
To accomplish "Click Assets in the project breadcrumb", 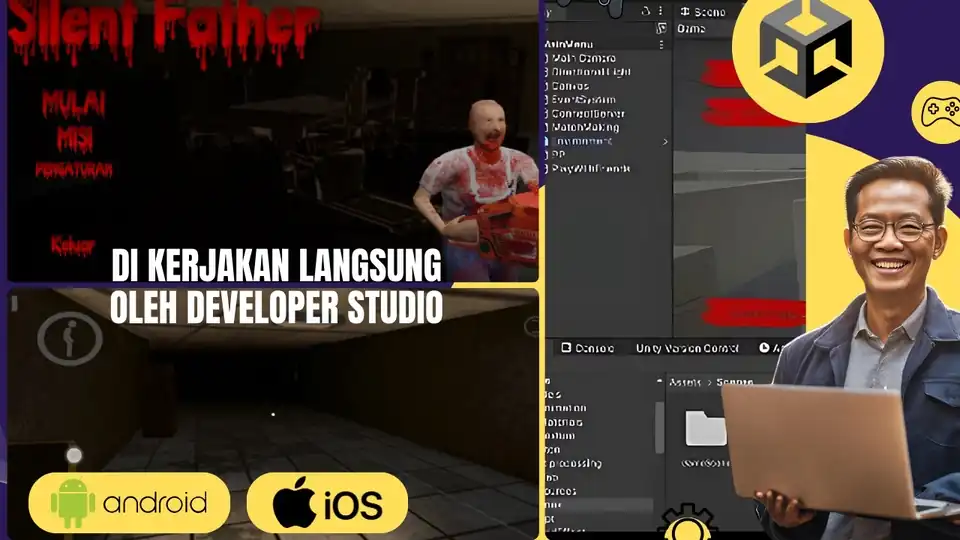I will point(685,382).
